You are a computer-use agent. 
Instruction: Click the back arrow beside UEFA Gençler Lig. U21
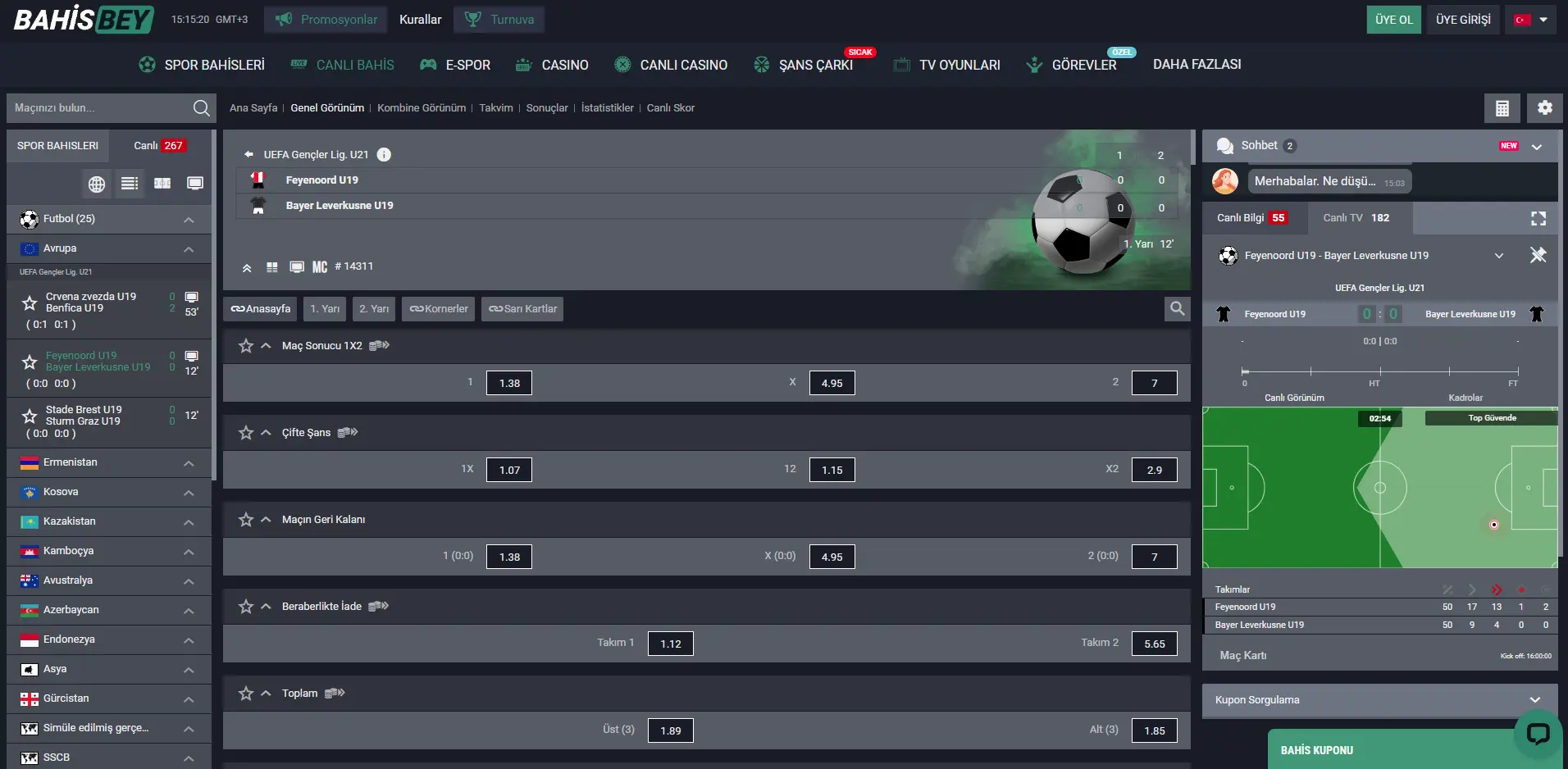248,154
